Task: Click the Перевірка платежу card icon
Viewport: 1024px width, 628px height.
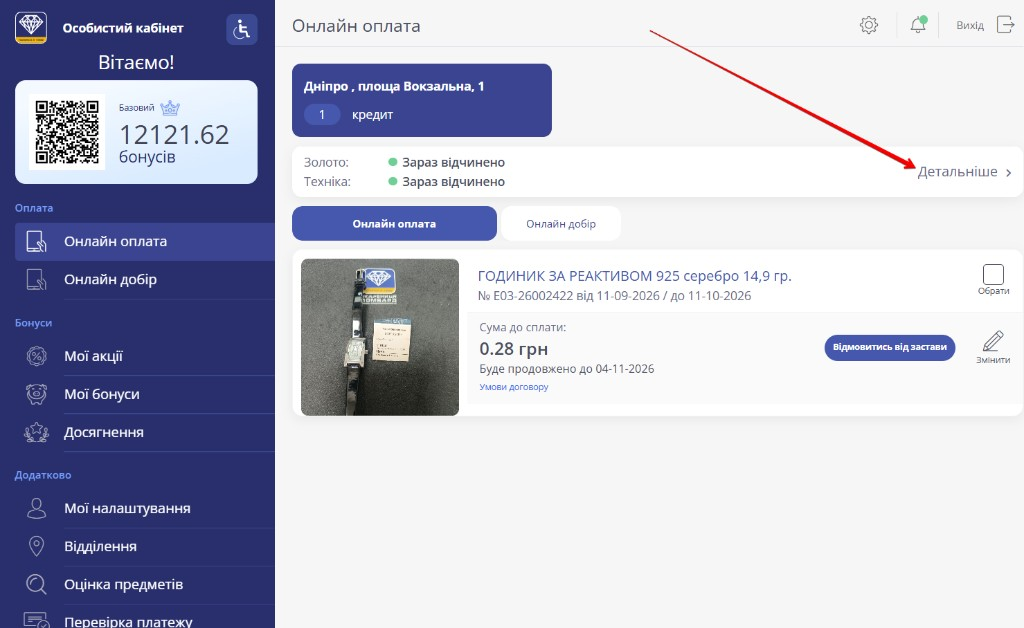Action: pyautogui.click(x=36, y=620)
